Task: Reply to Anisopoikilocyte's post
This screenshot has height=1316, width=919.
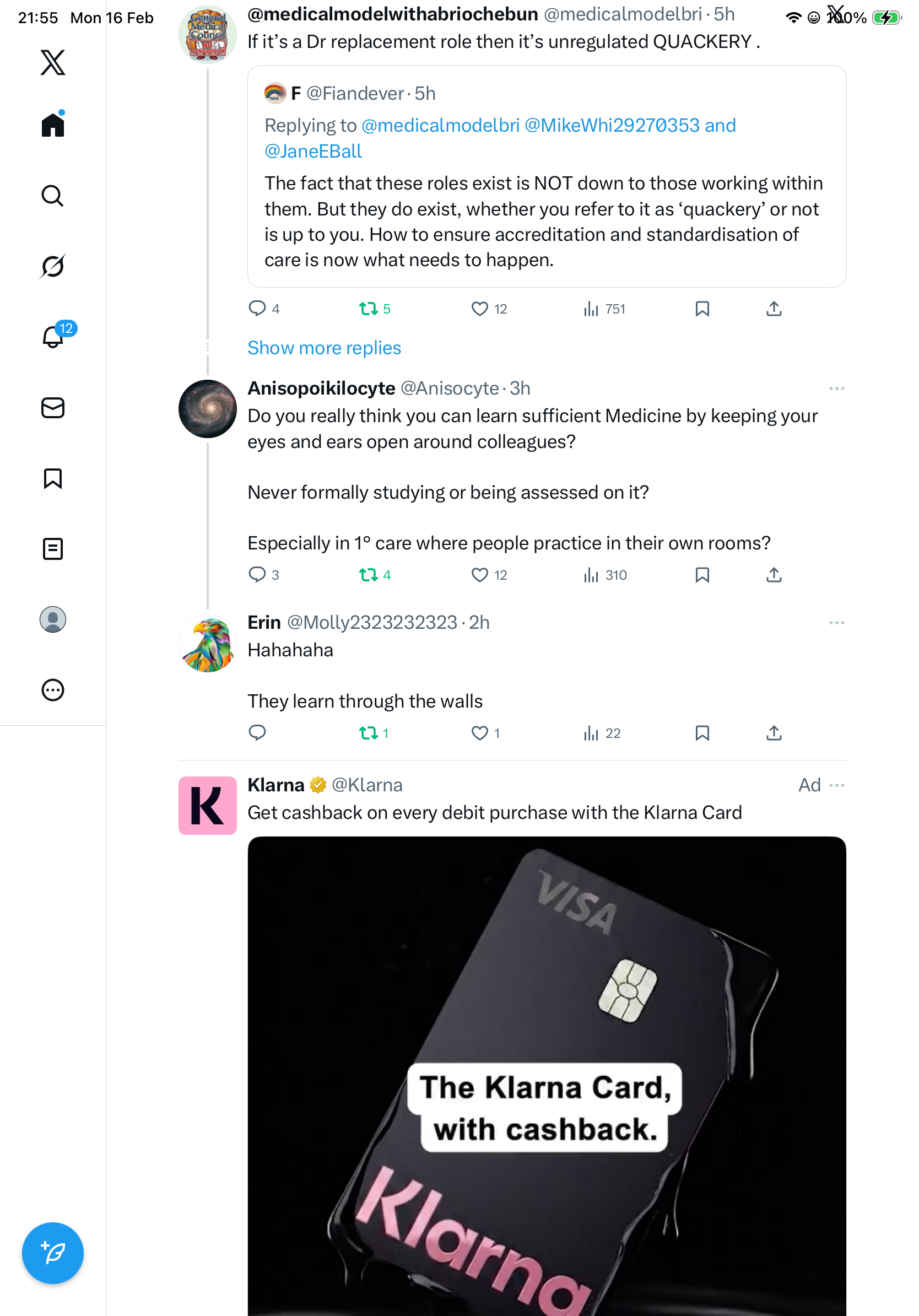Action: tap(257, 574)
